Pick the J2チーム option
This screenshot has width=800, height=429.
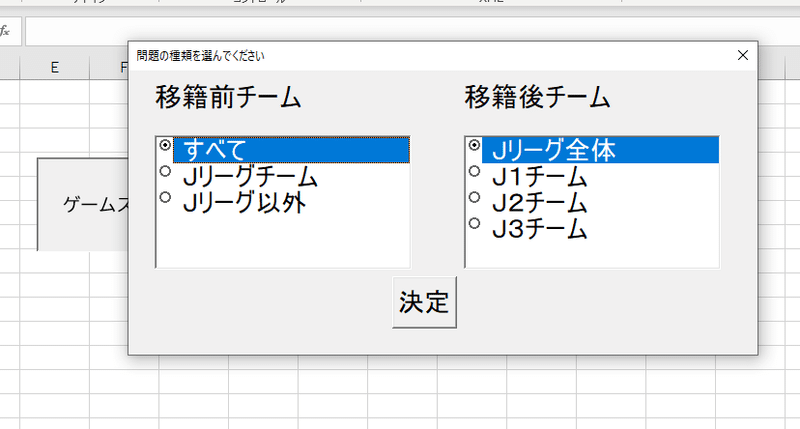592,203
